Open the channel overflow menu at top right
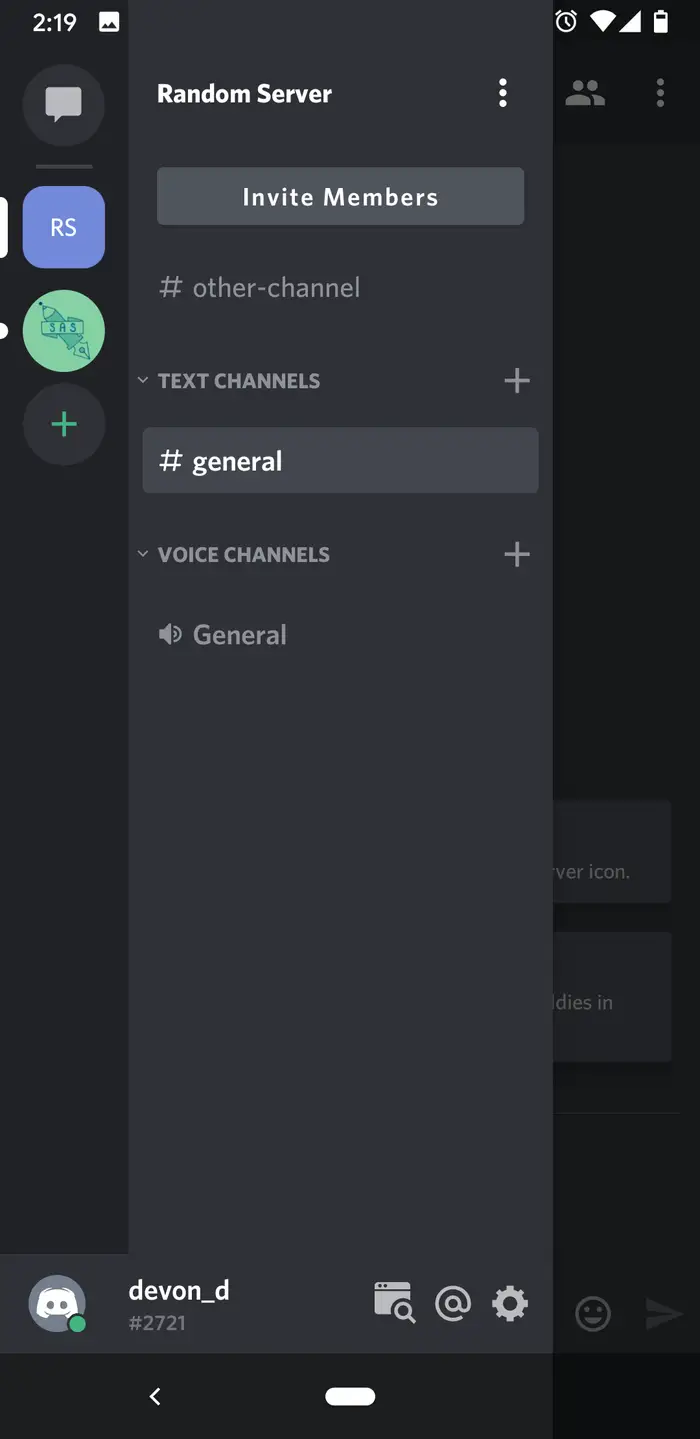The height and width of the screenshot is (1439, 700). (x=660, y=94)
